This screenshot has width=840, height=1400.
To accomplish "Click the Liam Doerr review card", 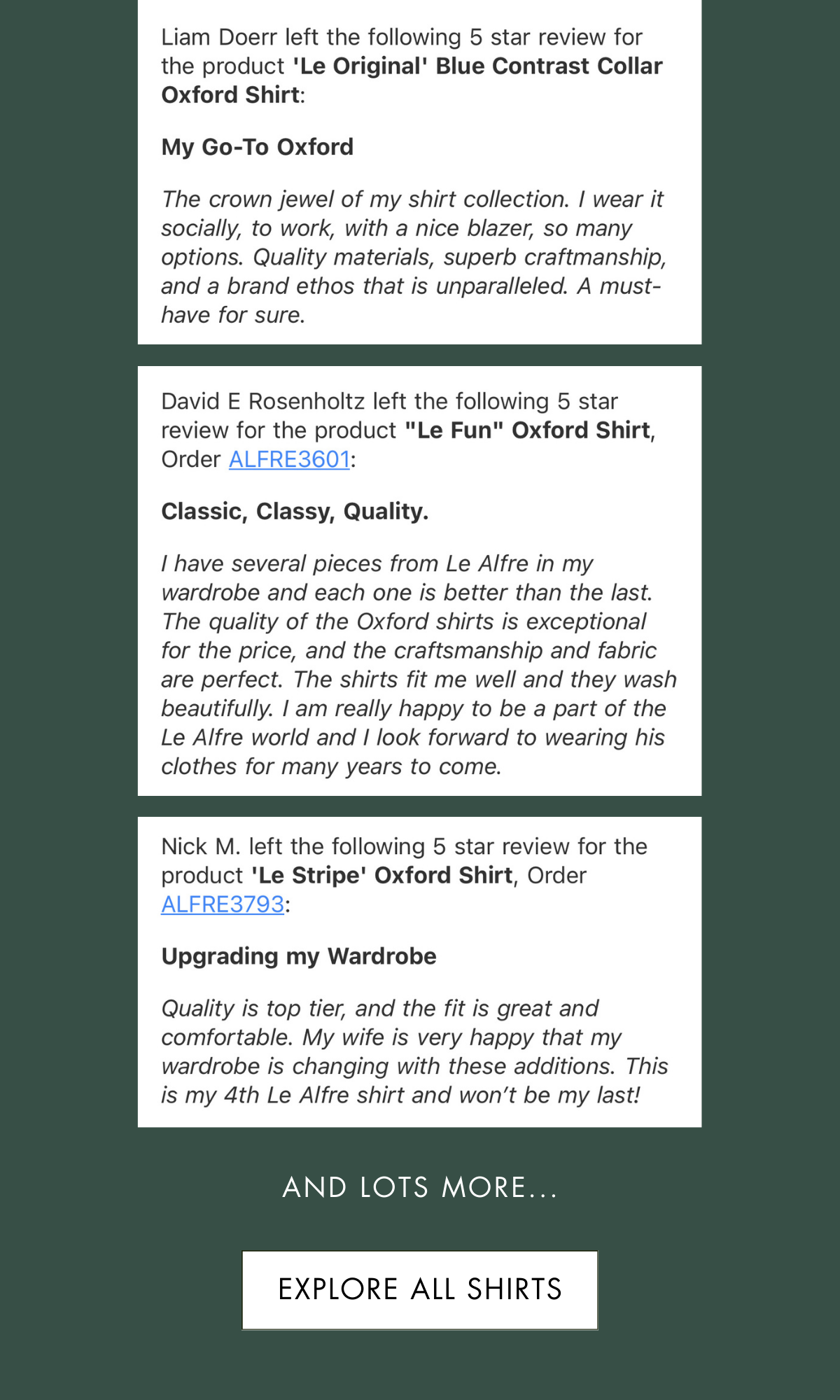I will pyautogui.click(x=420, y=172).
